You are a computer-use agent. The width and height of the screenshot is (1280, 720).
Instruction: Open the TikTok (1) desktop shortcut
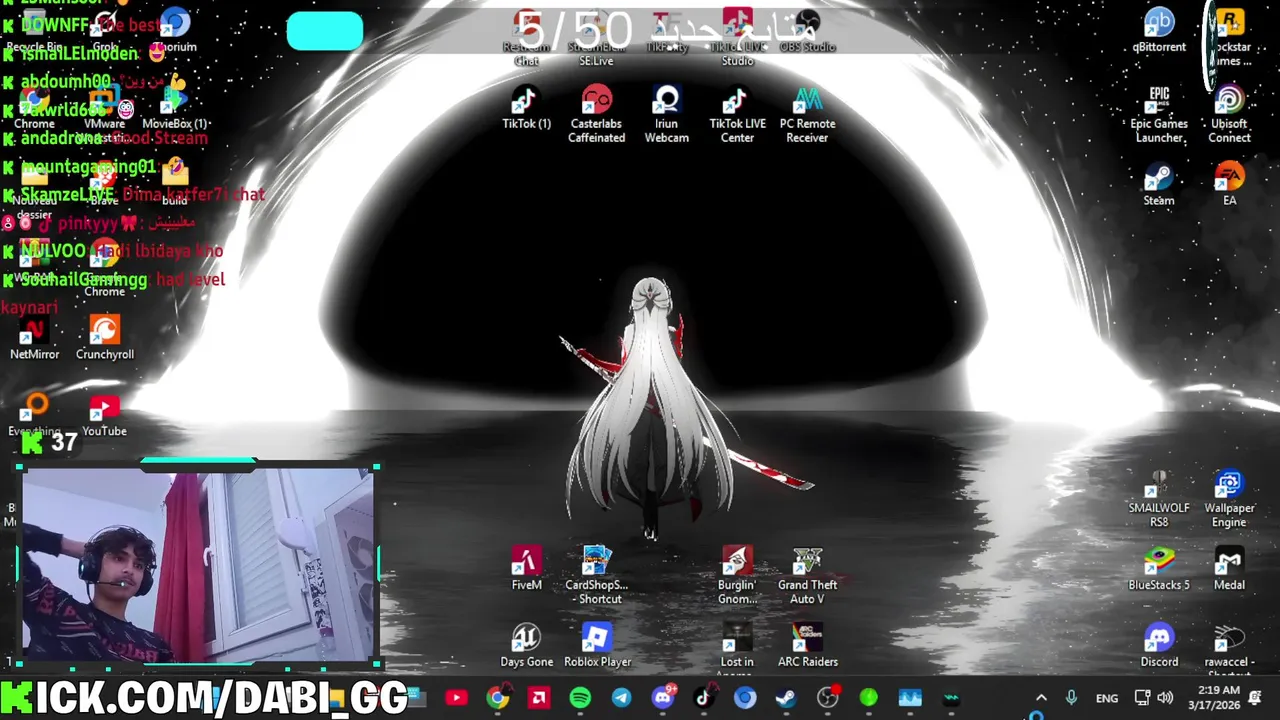(526, 108)
